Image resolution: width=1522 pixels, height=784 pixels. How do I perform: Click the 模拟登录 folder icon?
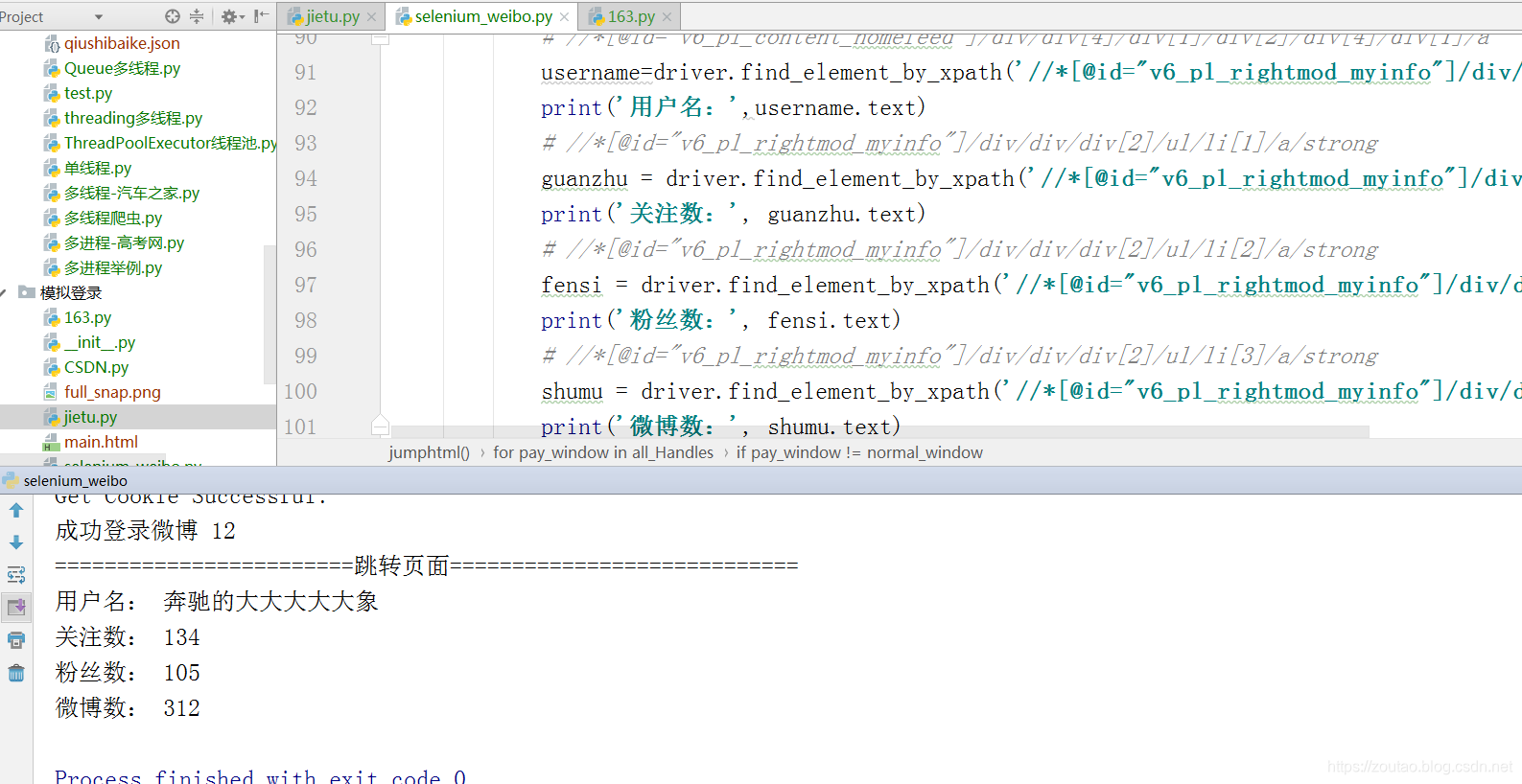click(x=28, y=292)
